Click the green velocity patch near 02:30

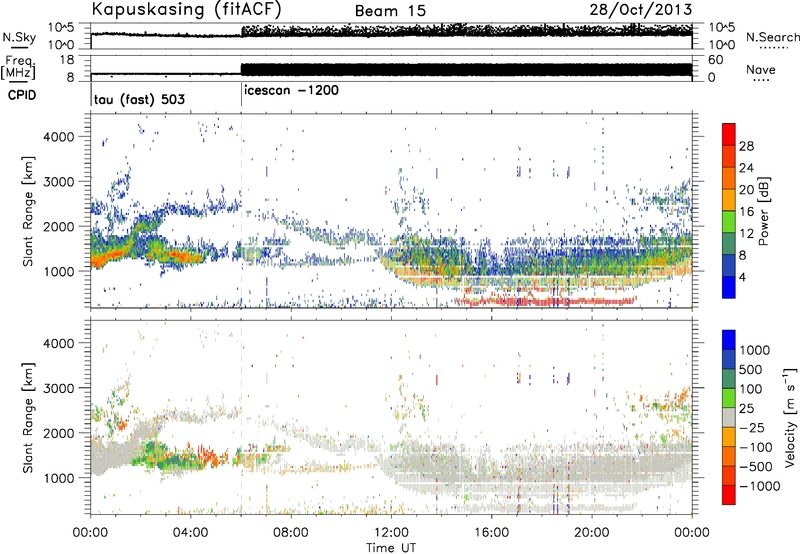(152, 454)
